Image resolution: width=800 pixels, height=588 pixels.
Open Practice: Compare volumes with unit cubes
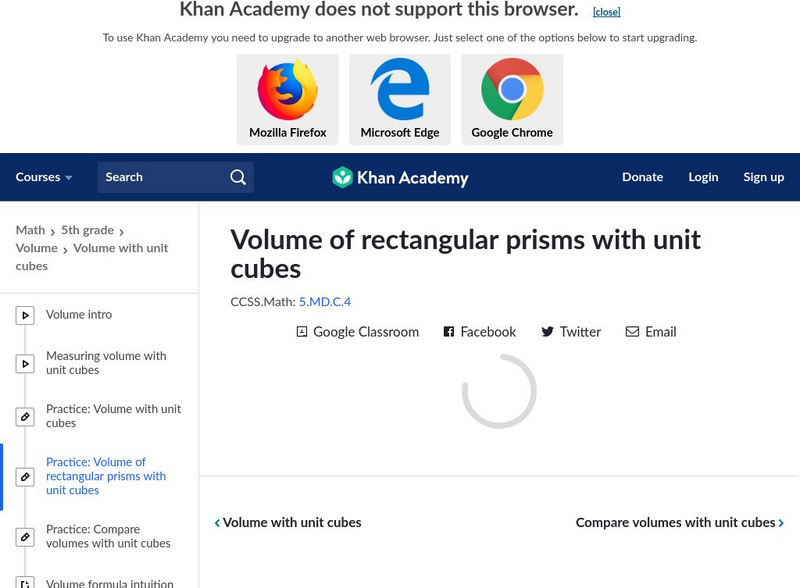(108, 537)
